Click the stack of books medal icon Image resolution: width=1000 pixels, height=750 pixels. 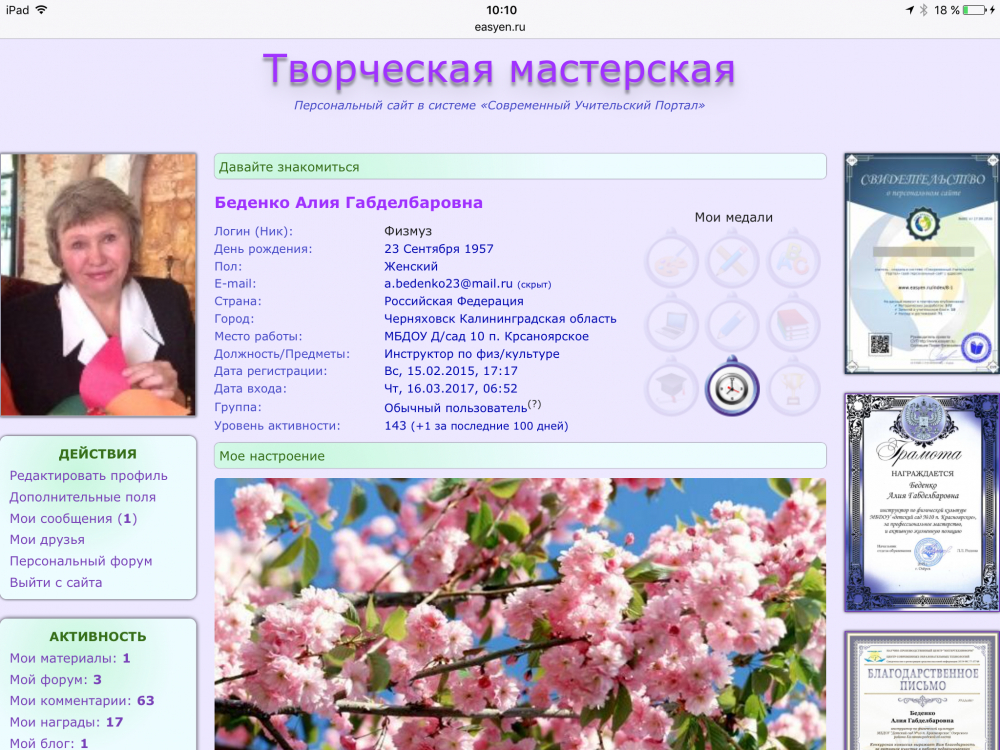click(x=793, y=323)
